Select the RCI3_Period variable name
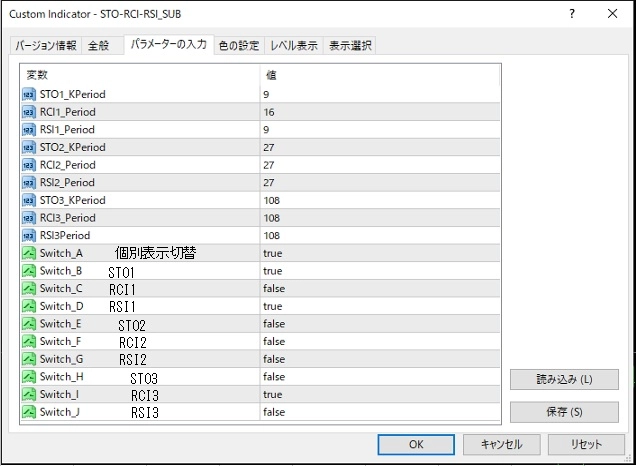This screenshot has height=466, width=636. click(x=68, y=218)
